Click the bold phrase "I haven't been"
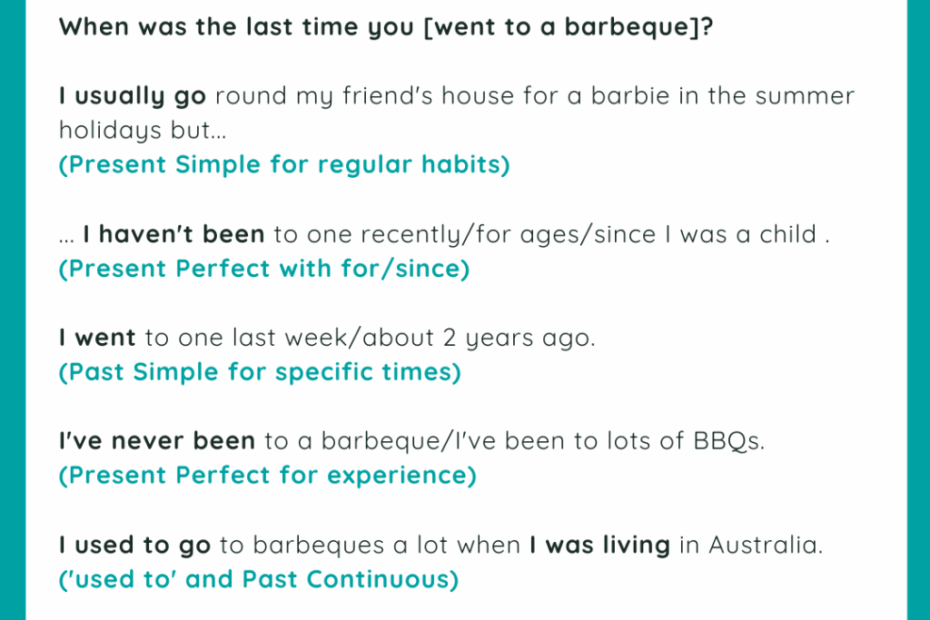The height and width of the screenshot is (620, 930). coord(173,234)
